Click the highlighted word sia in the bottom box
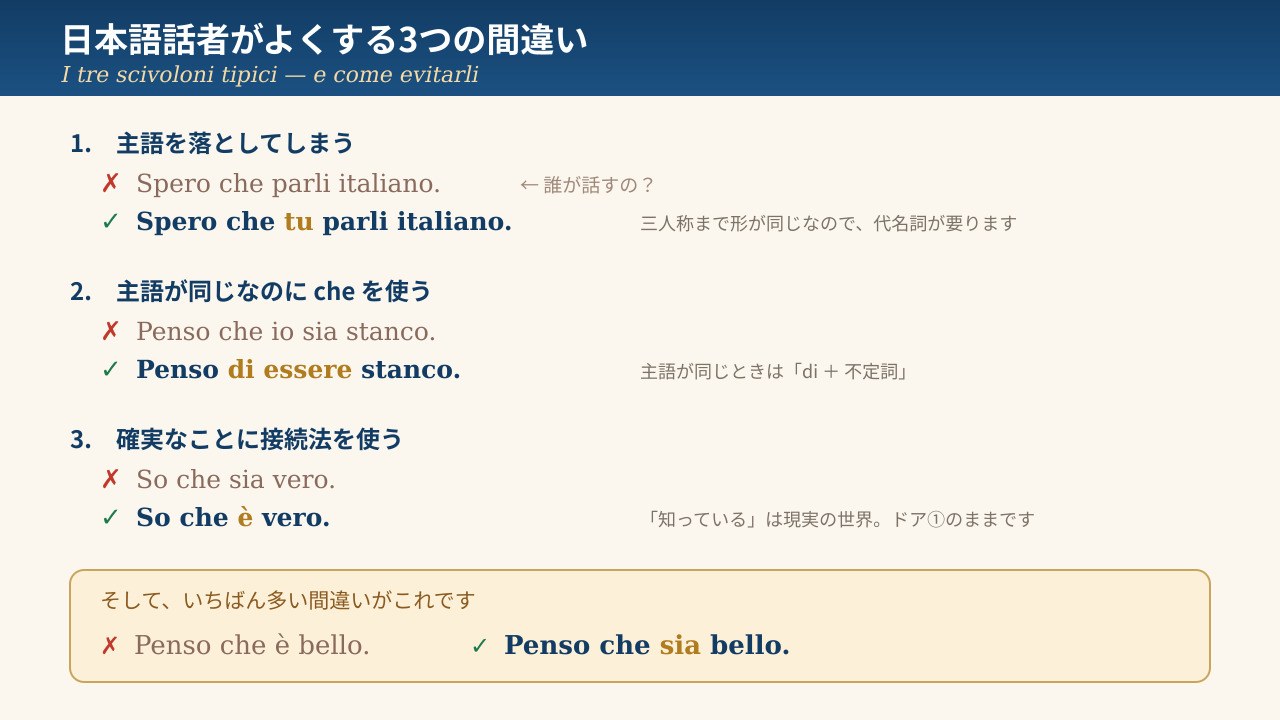This screenshot has height=720, width=1280. (680, 646)
